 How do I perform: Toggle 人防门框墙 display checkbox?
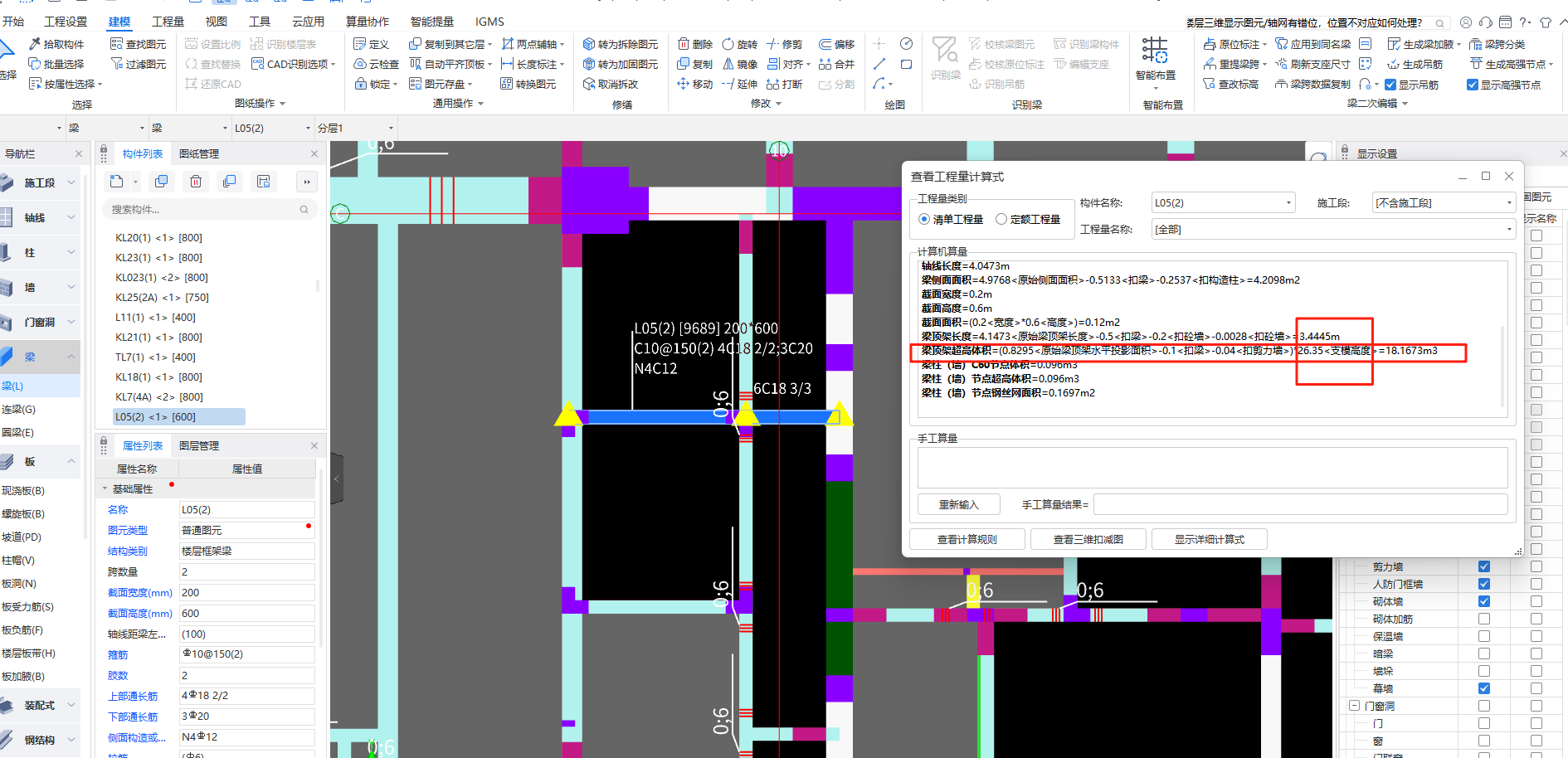[x=1484, y=584]
